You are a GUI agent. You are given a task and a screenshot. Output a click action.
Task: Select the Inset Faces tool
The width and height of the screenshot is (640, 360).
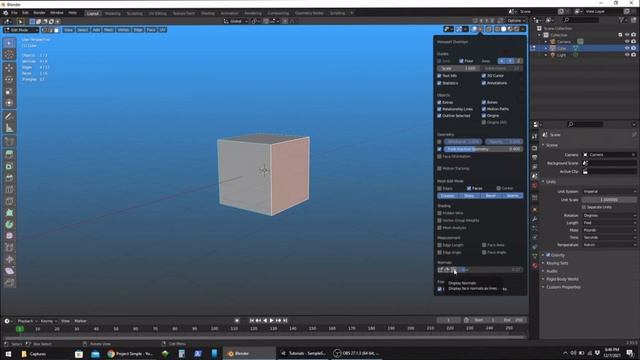9,166
